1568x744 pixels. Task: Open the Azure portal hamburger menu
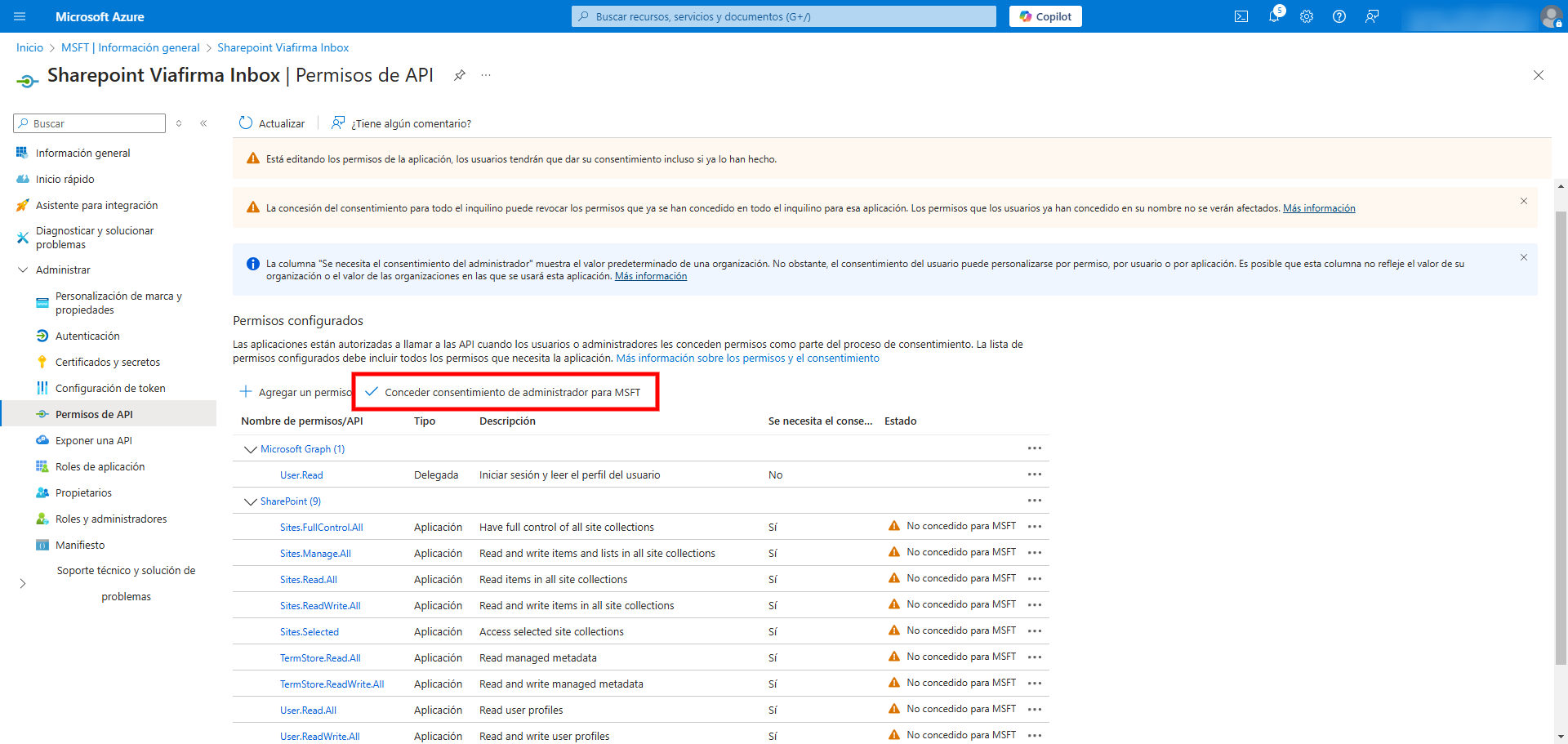tap(20, 16)
